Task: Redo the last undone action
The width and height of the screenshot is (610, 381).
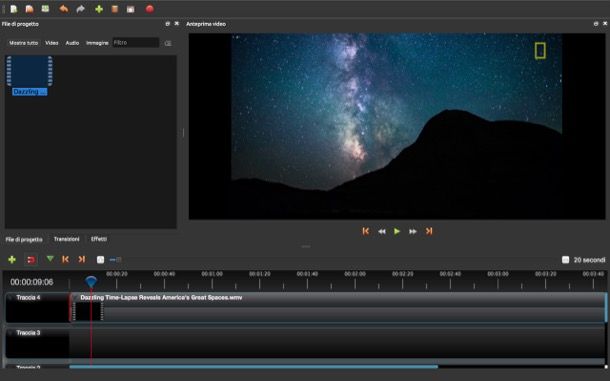Action: point(81,9)
